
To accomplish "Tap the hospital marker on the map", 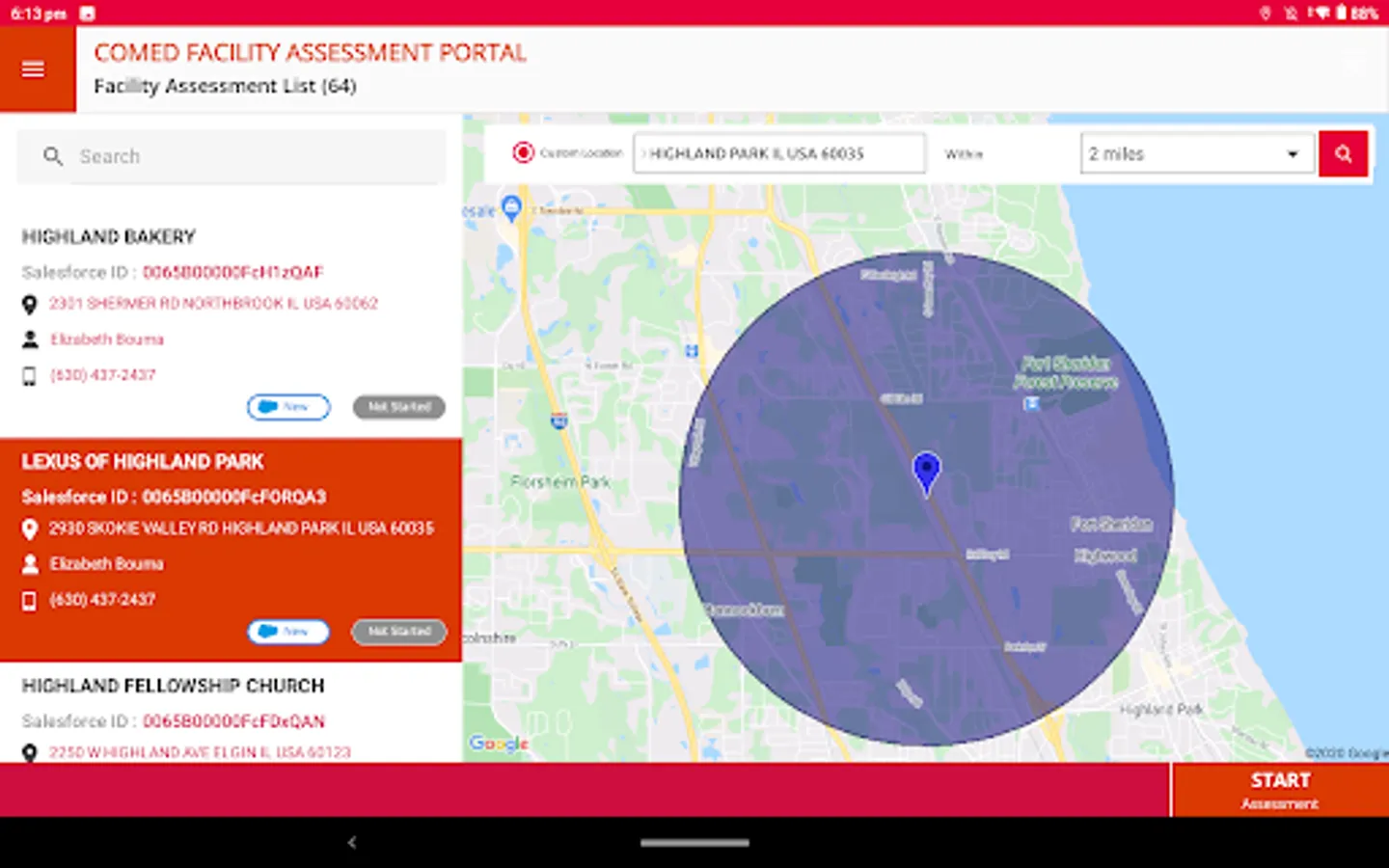I will click(692, 351).
